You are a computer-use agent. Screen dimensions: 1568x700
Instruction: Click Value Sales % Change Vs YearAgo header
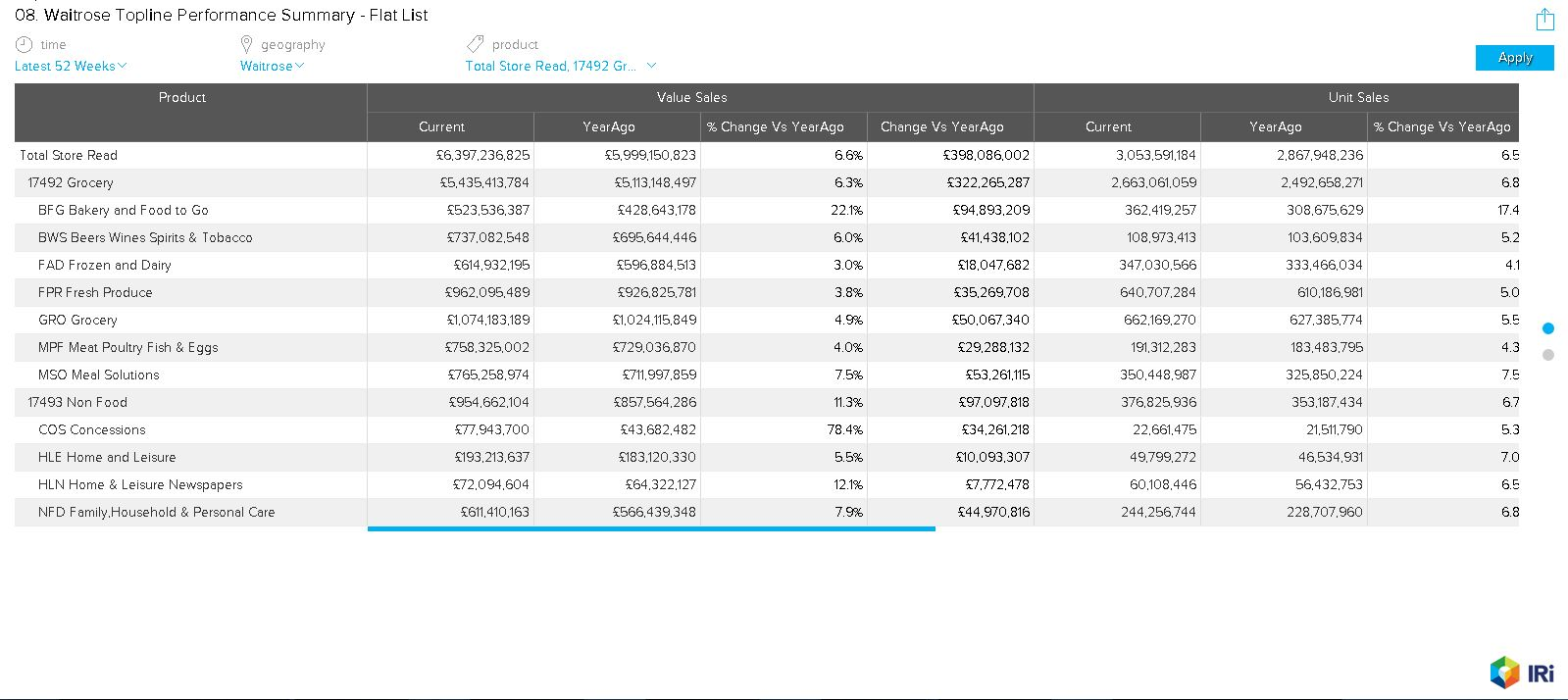pos(784,126)
